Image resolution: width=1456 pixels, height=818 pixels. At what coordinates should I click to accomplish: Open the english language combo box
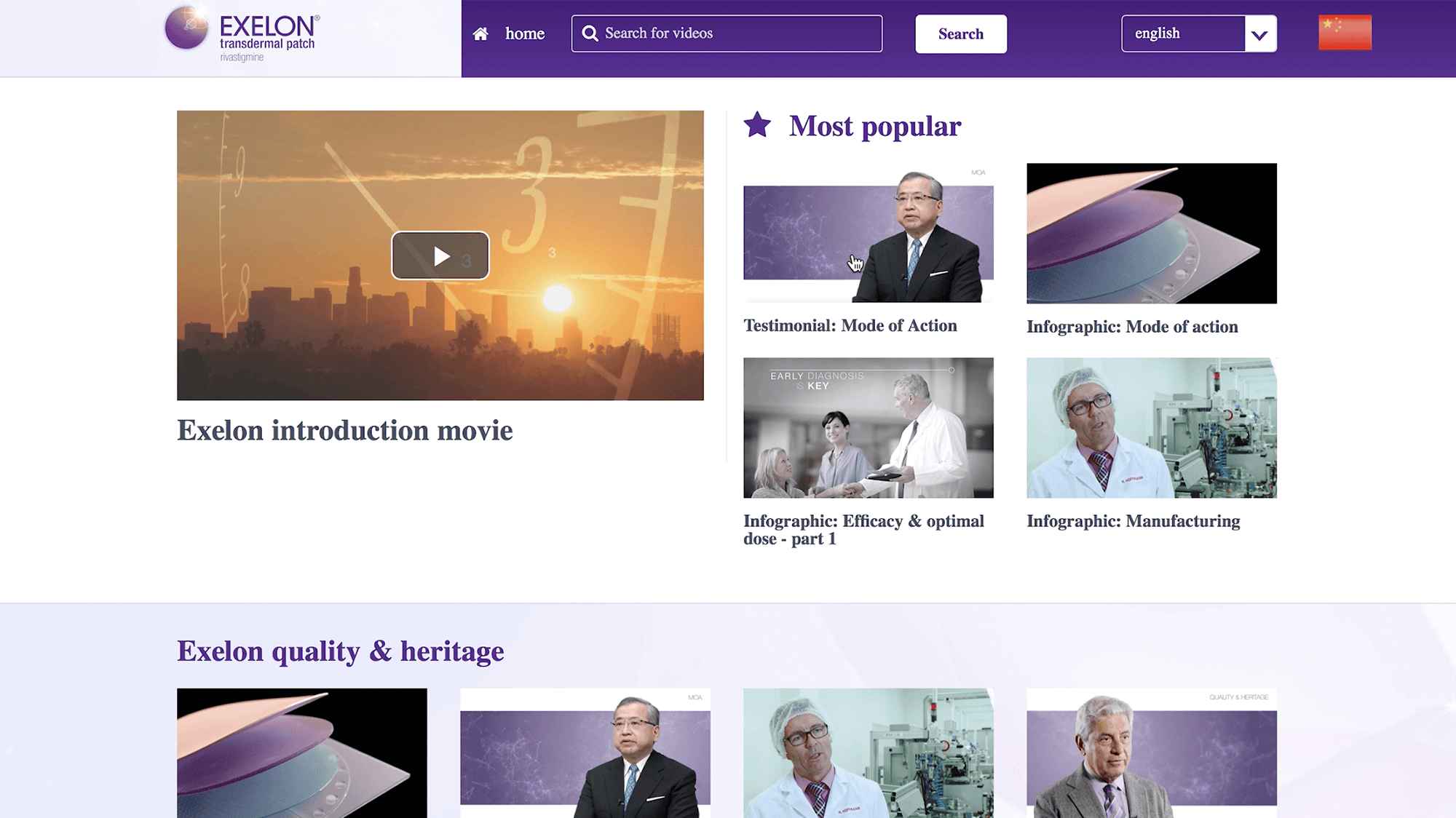pos(1199,33)
